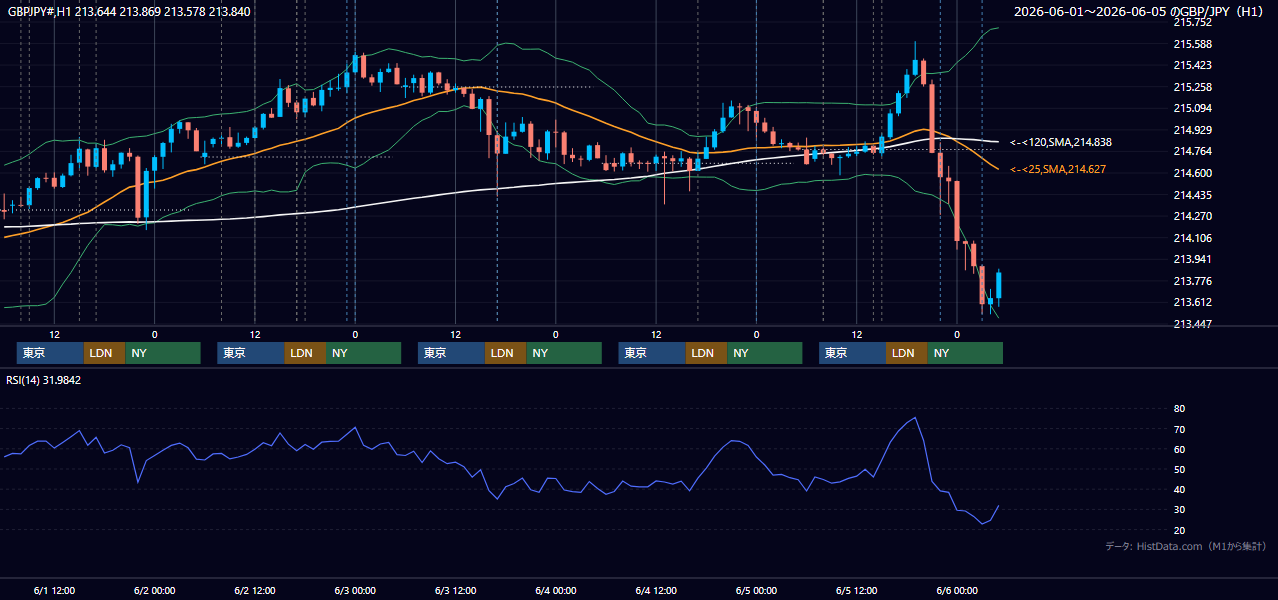Click the 6/2 00:00 time axis label

pyautogui.click(x=154, y=590)
